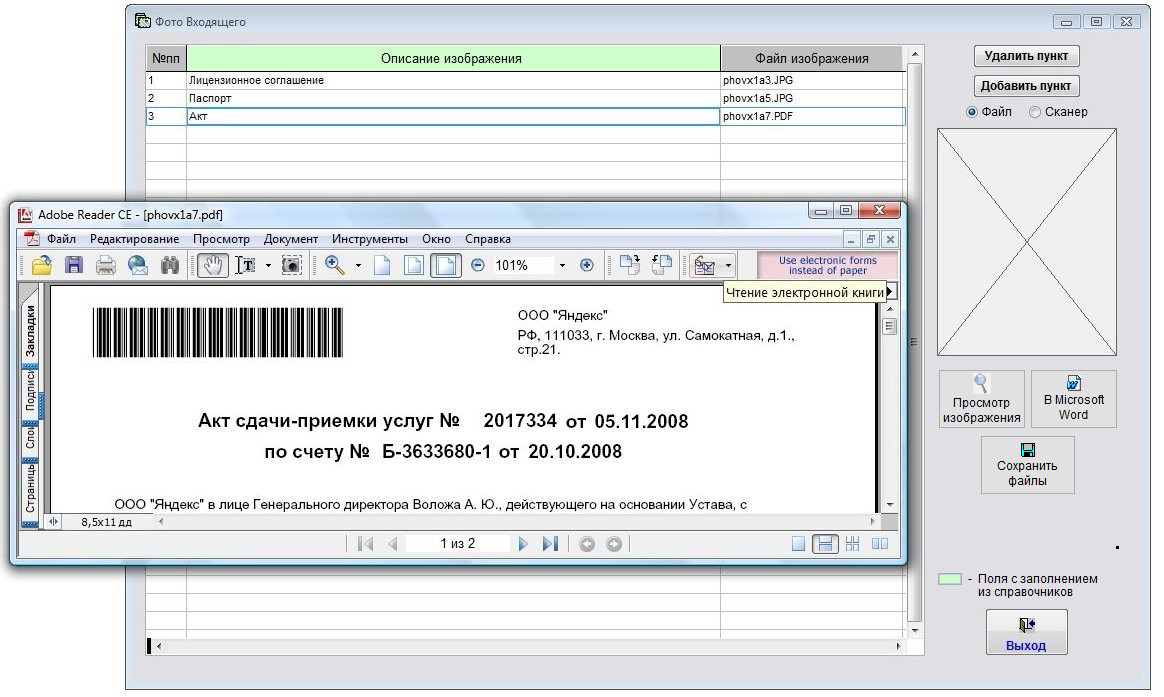Select the Файл radio button
The height and width of the screenshot is (697, 1164).
tap(972, 112)
